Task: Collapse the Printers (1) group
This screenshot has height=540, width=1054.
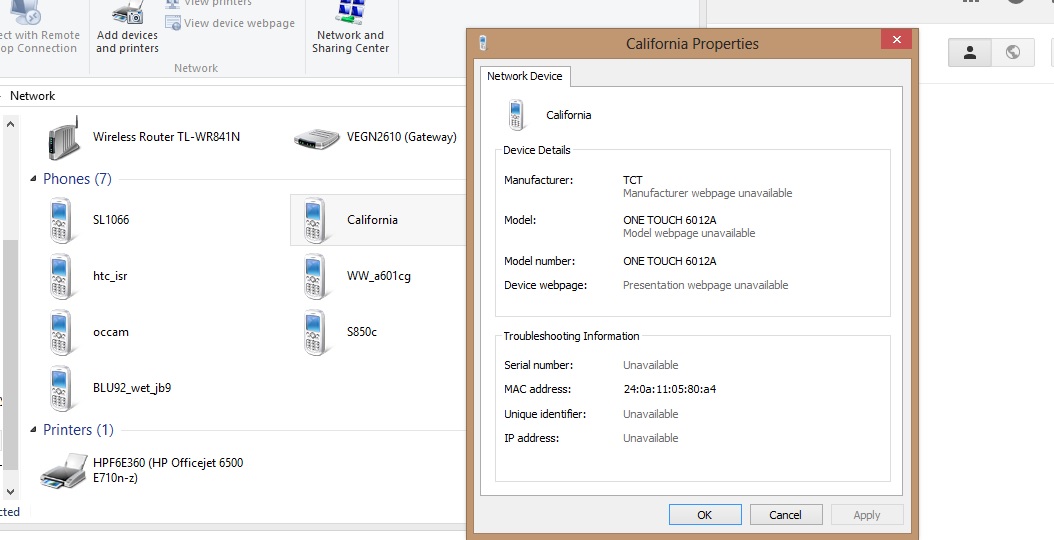Action: (x=34, y=430)
